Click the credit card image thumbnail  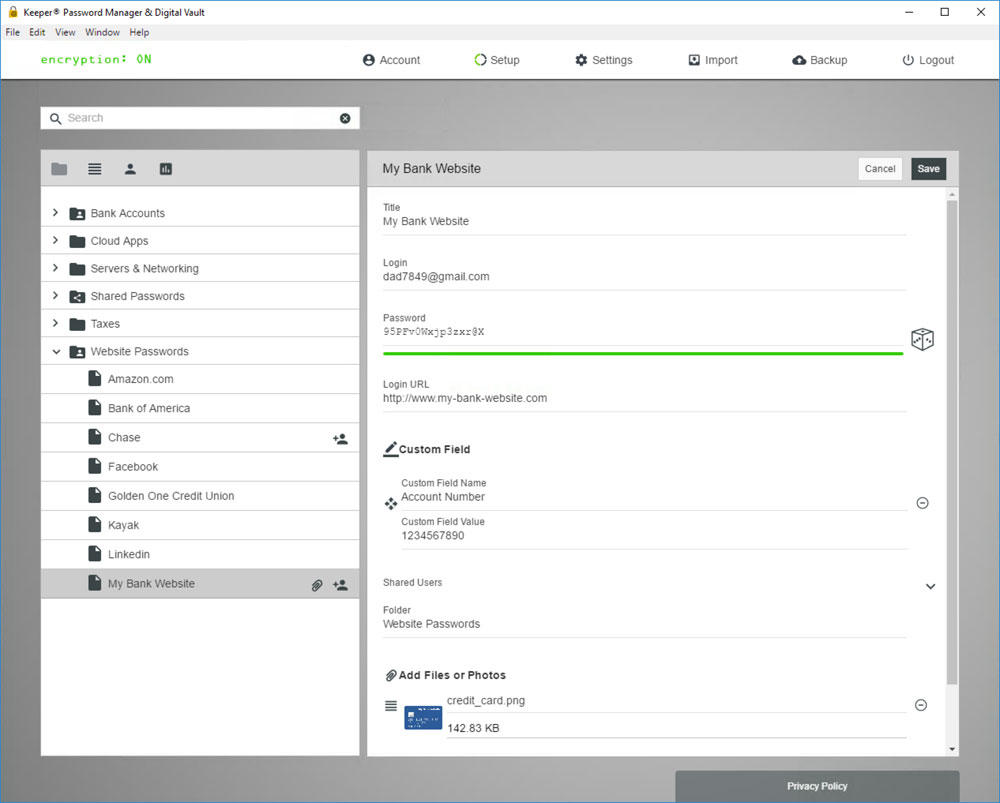pyautogui.click(x=423, y=718)
